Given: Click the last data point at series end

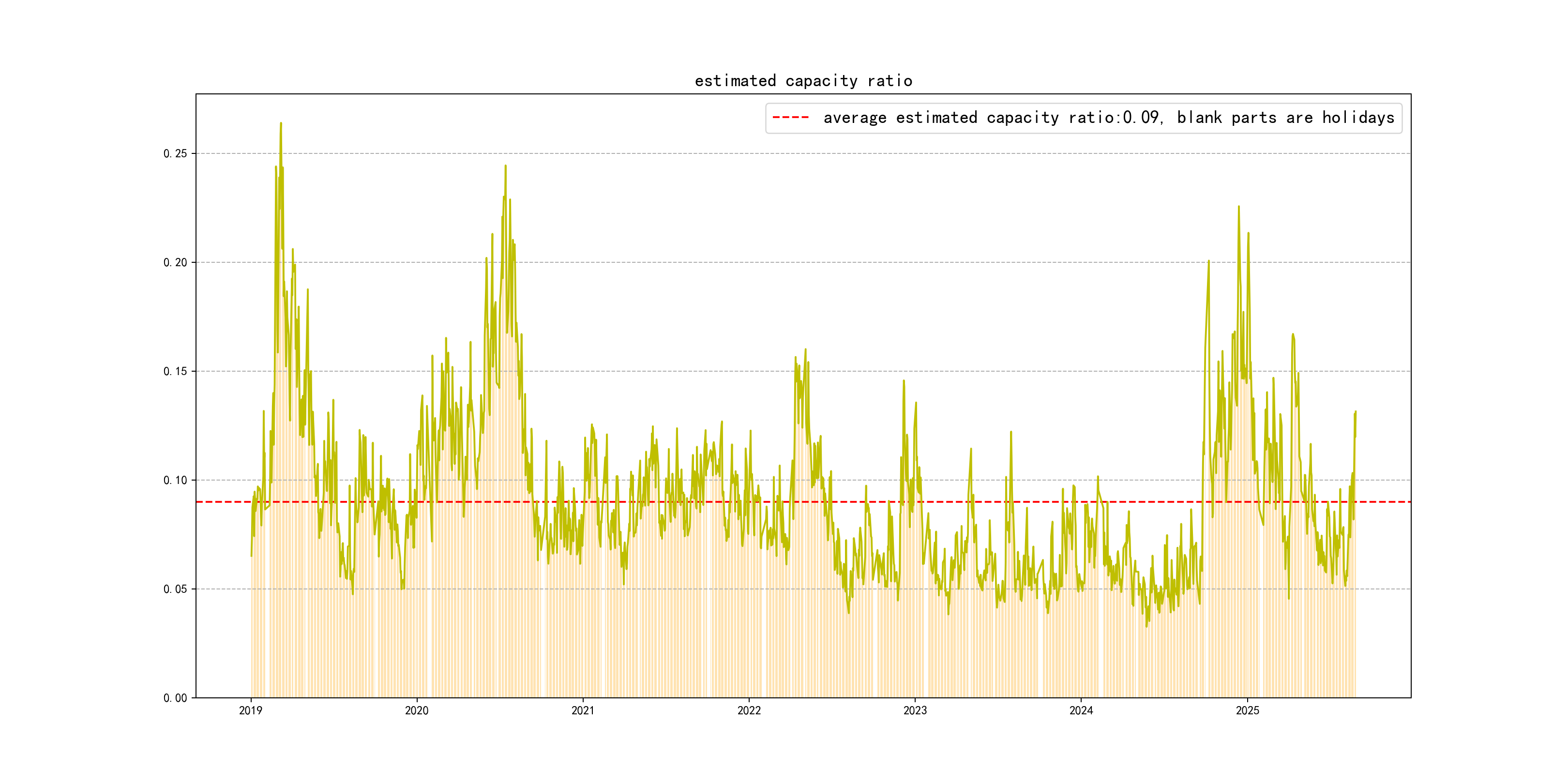Looking at the screenshot, I should [1356, 412].
